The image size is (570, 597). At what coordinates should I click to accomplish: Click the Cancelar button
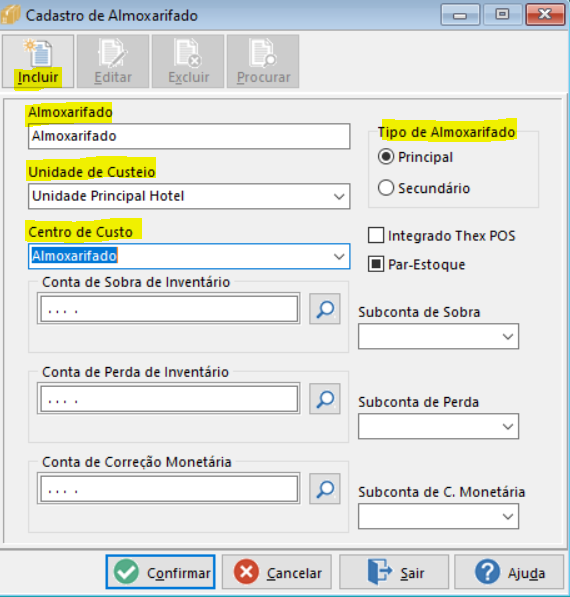pos(277,572)
